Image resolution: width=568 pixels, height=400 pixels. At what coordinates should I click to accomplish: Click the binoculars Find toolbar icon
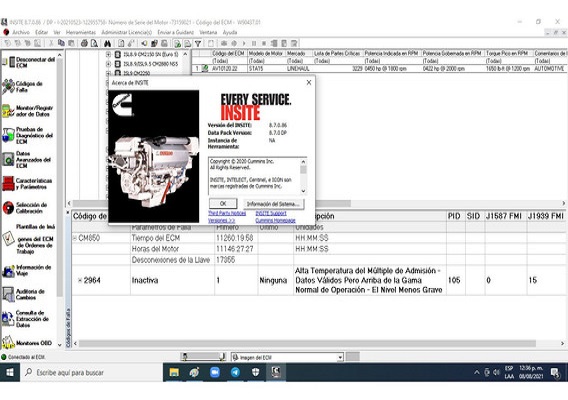tap(108, 43)
